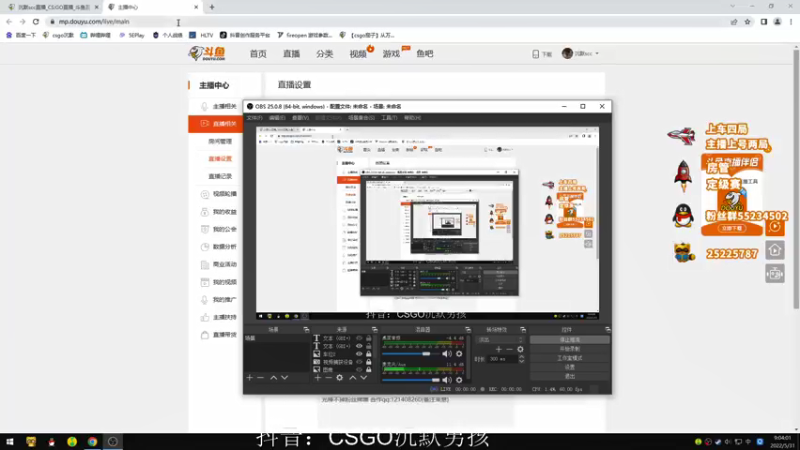800x450 pixels.
Task: Open the Edit menu in OBS
Action: point(277,118)
